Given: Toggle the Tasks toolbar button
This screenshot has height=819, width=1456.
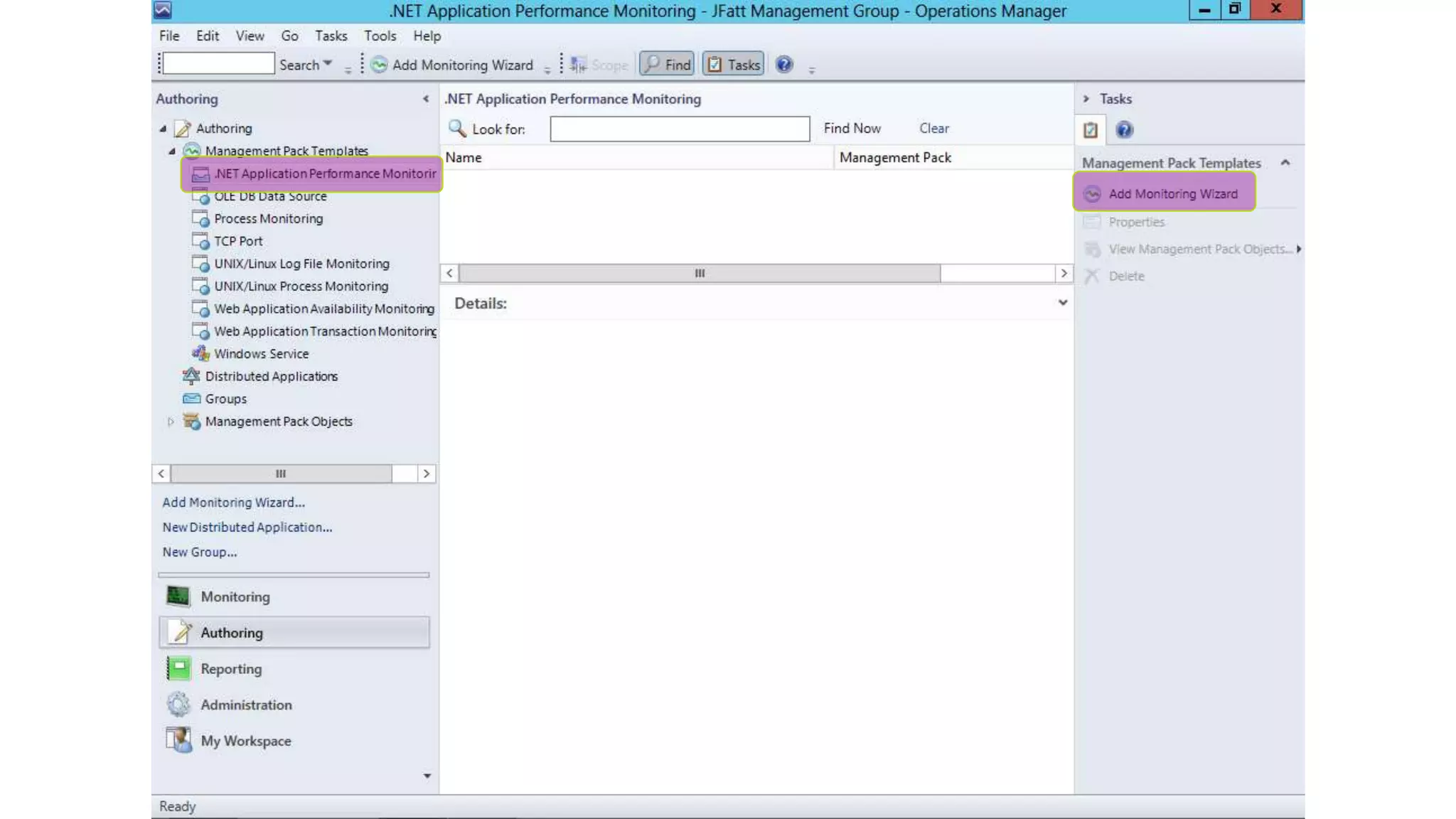Looking at the screenshot, I should tap(734, 65).
